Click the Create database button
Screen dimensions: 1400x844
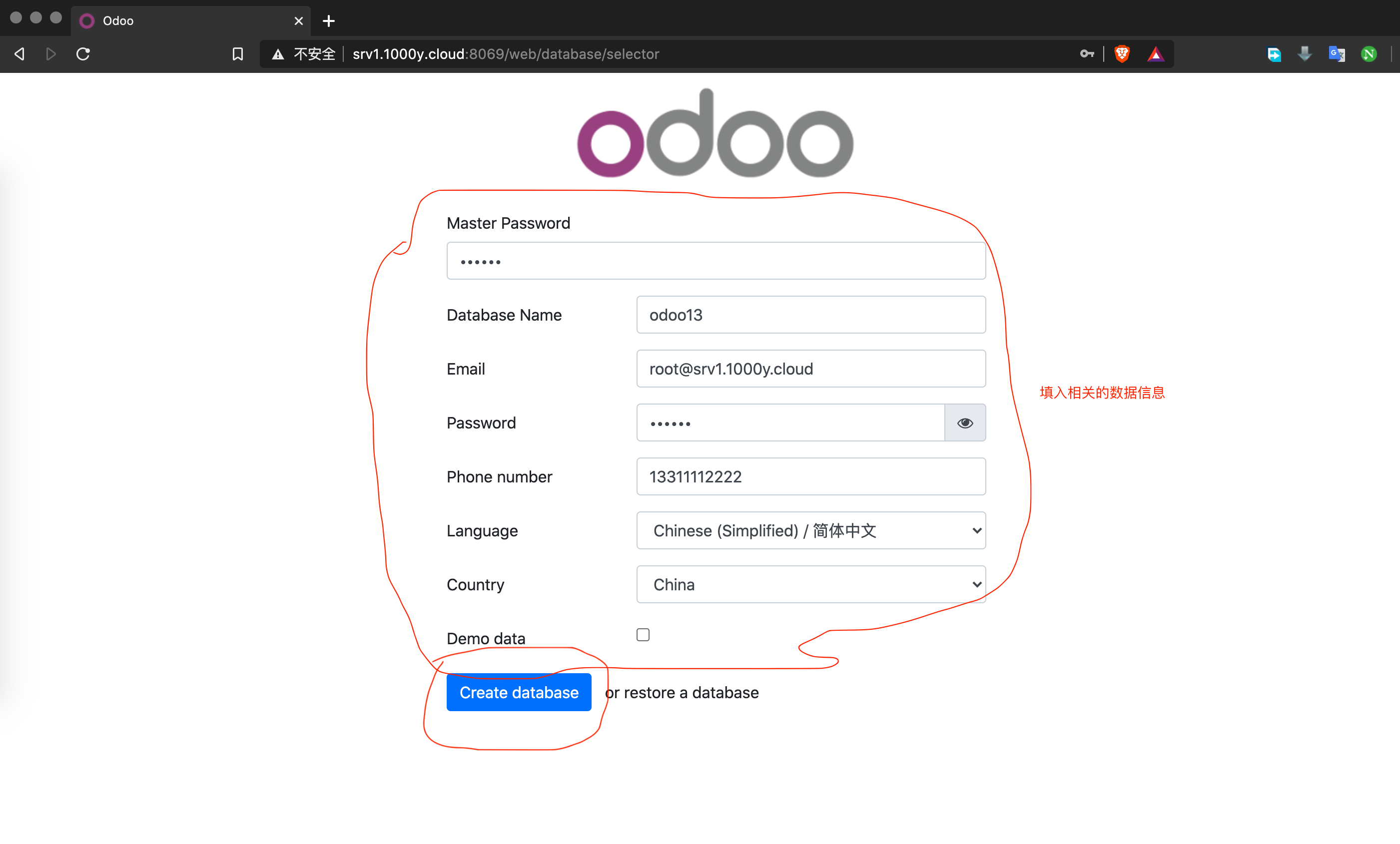[x=519, y=692]
